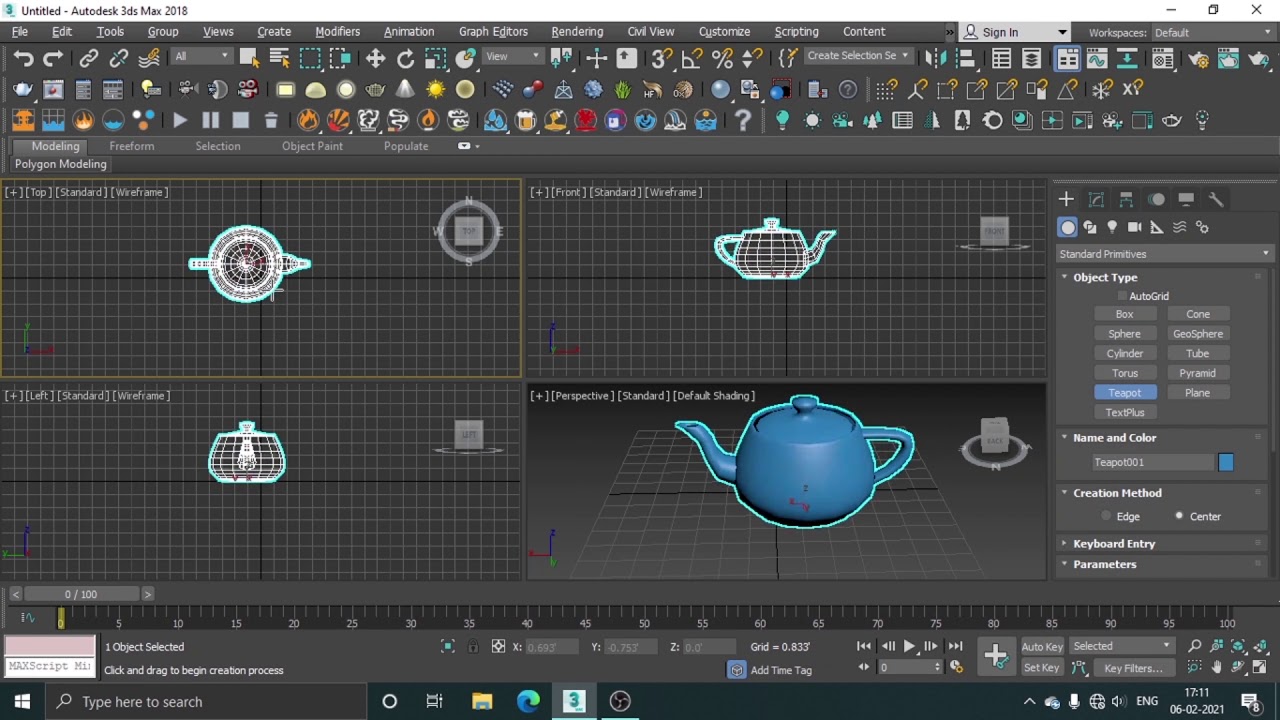Create a Box primitive
This screenshot has width=1280, height=720.
point(1124,314)
